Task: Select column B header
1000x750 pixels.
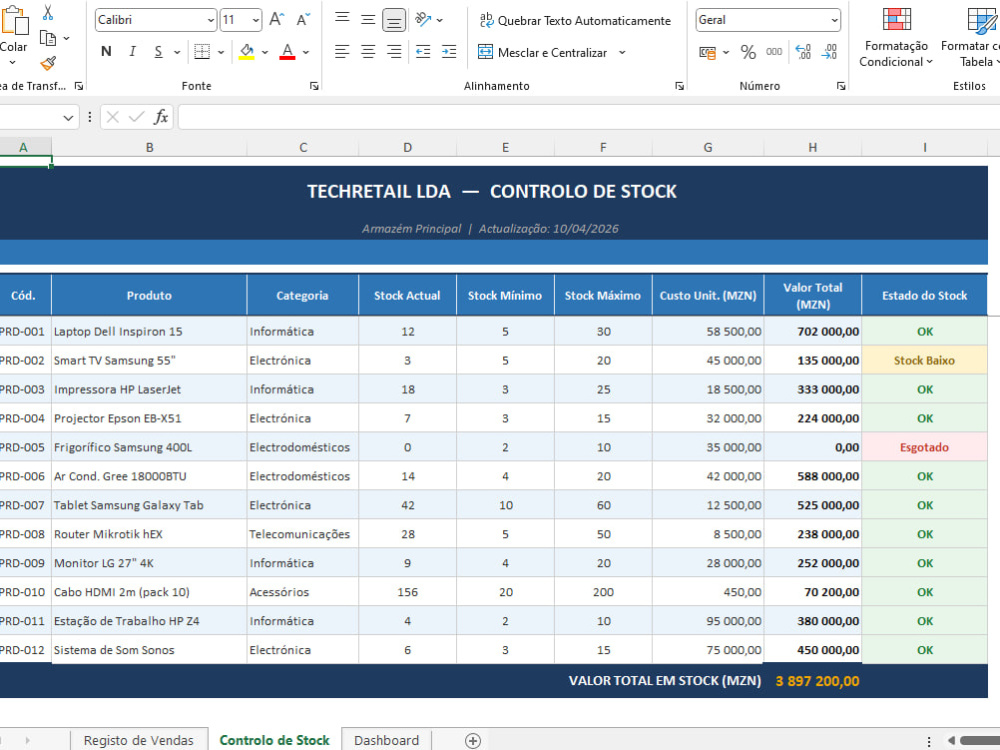Action: [149, 147]
